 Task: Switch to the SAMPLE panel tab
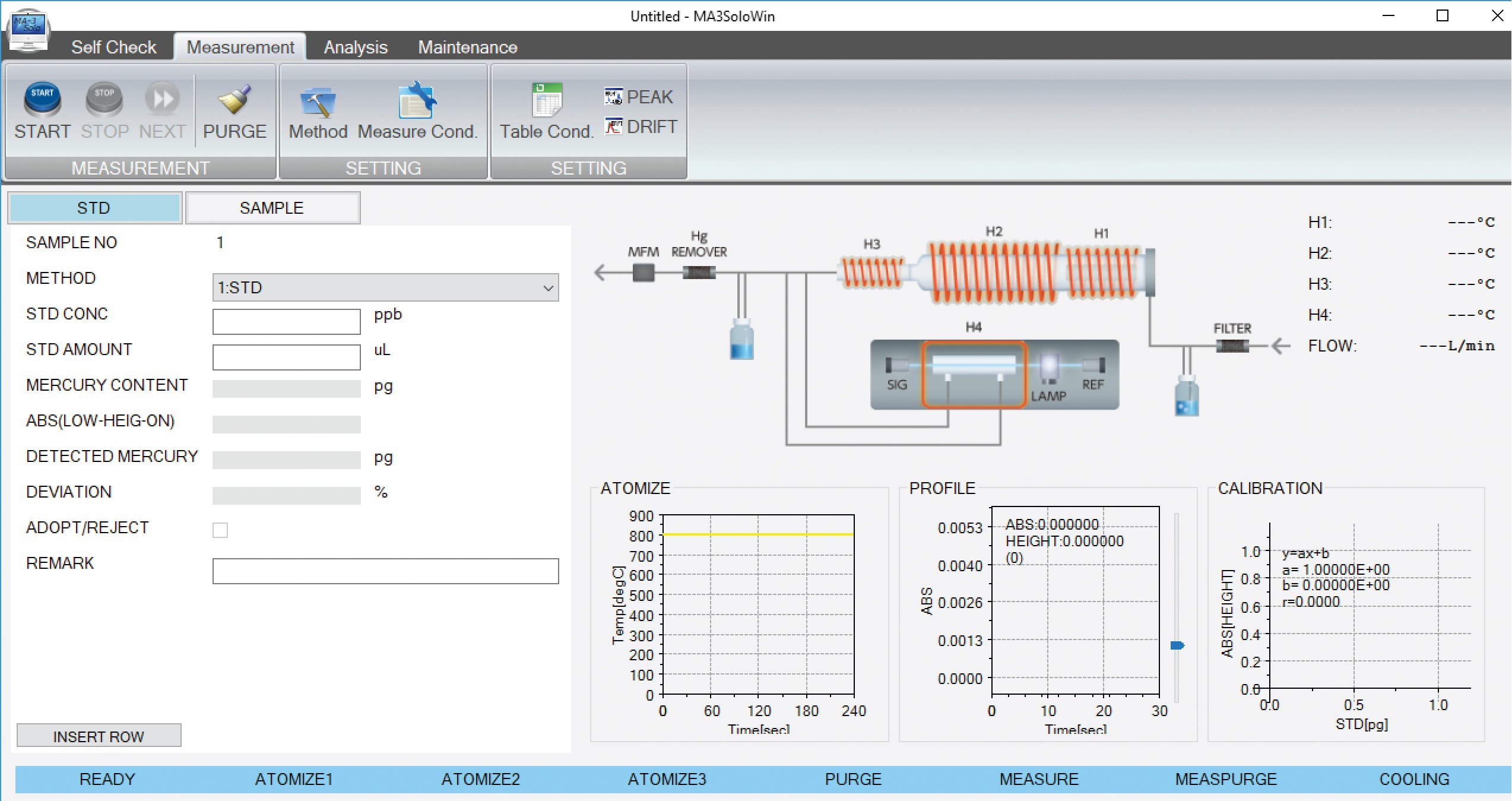[272, 208]
